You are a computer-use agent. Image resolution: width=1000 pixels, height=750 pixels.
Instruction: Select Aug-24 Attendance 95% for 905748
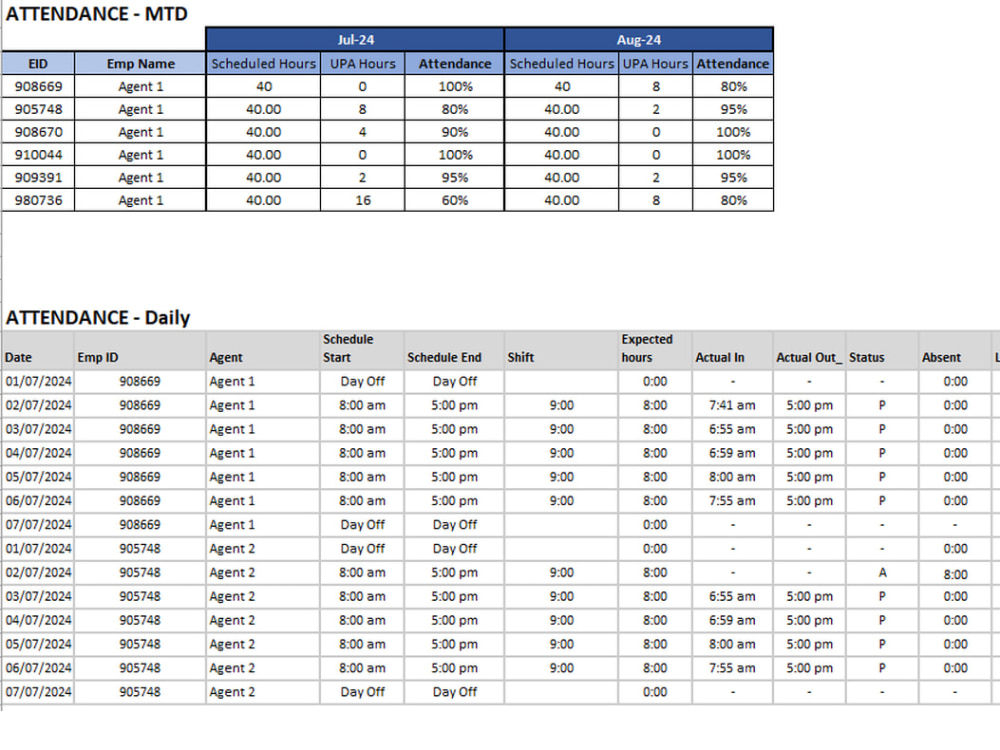733,109
